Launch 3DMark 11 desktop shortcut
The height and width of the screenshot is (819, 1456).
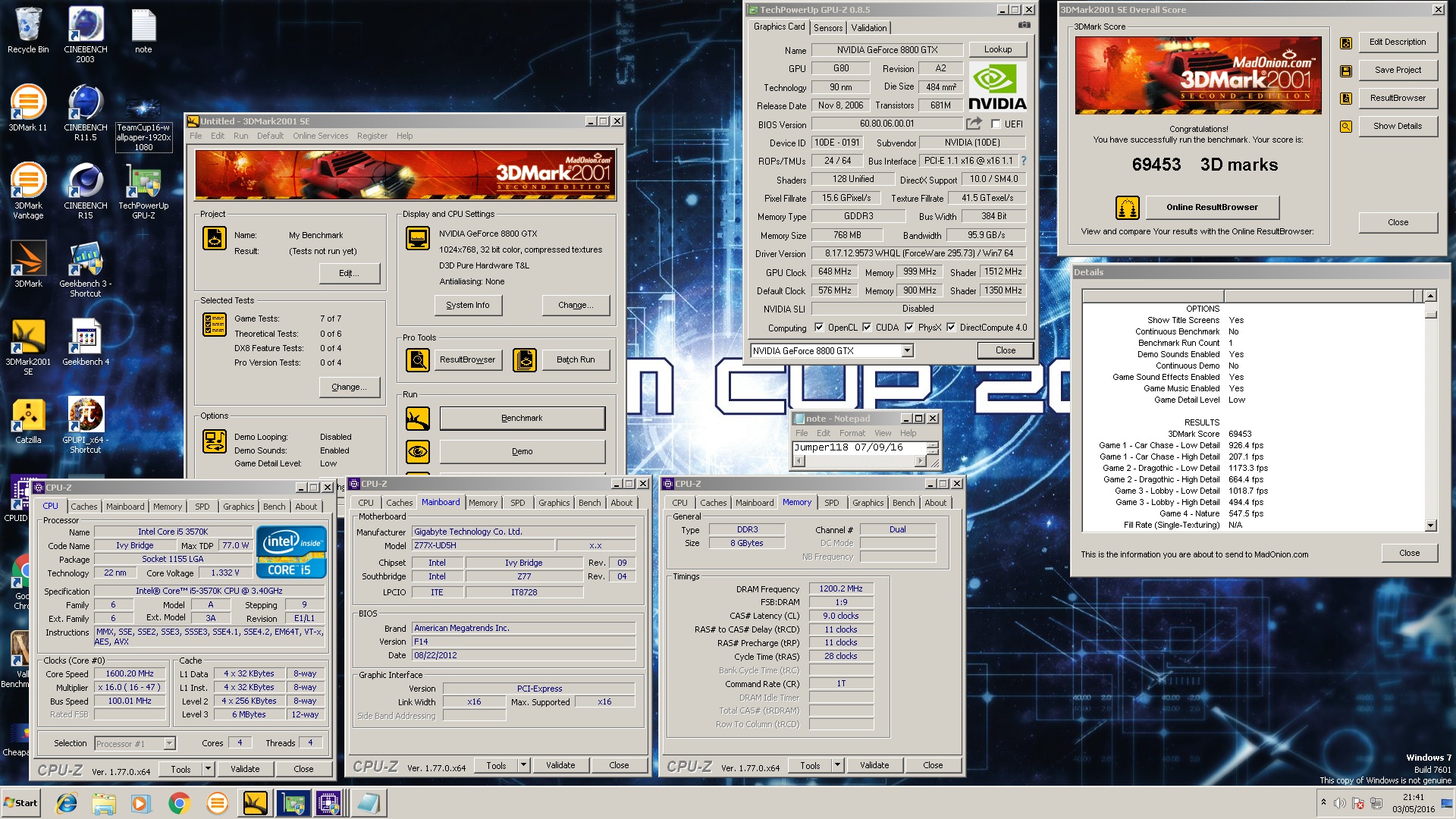coord(28,108)
